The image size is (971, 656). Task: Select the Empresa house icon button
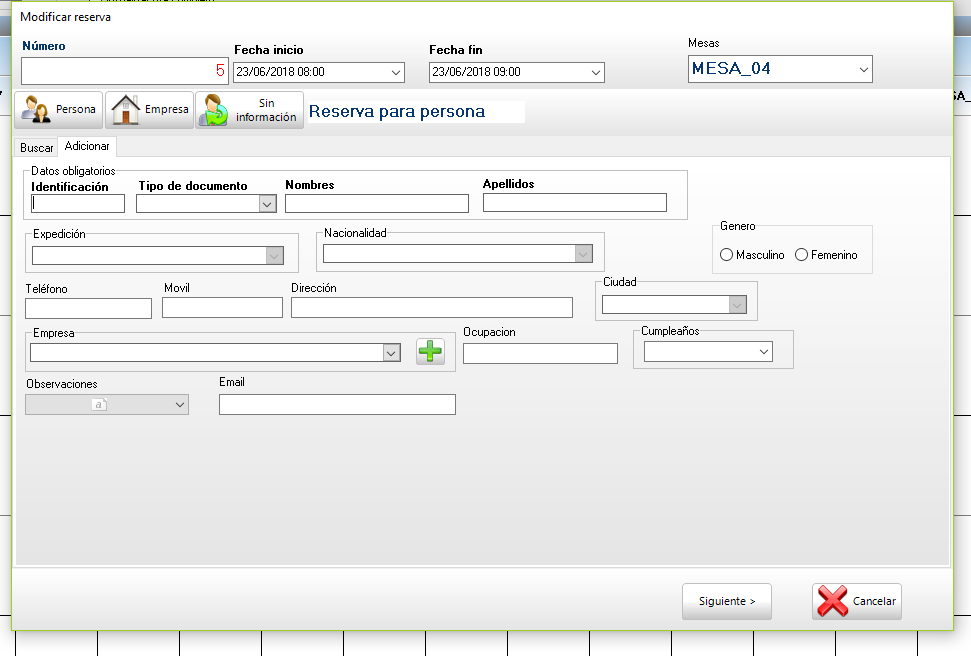pyautogui.click(x=149, y=110)
